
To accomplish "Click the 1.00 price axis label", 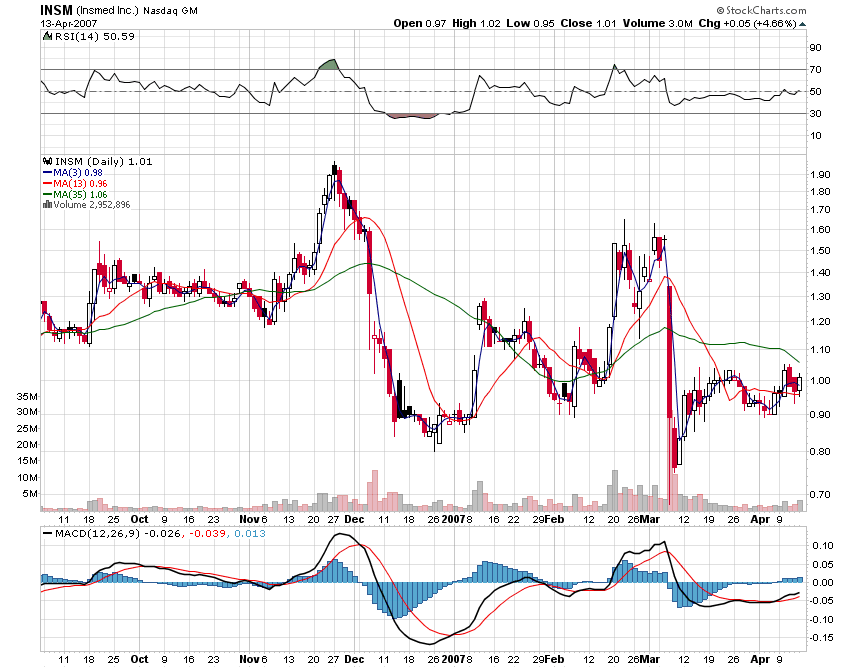I will pos(820,380).
